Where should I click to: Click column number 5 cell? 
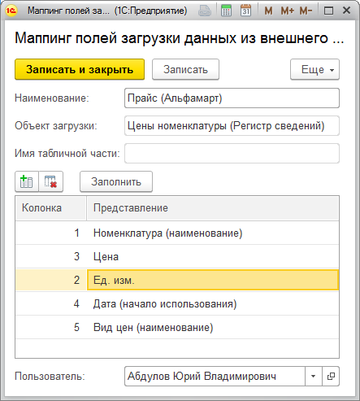[51, 327]
